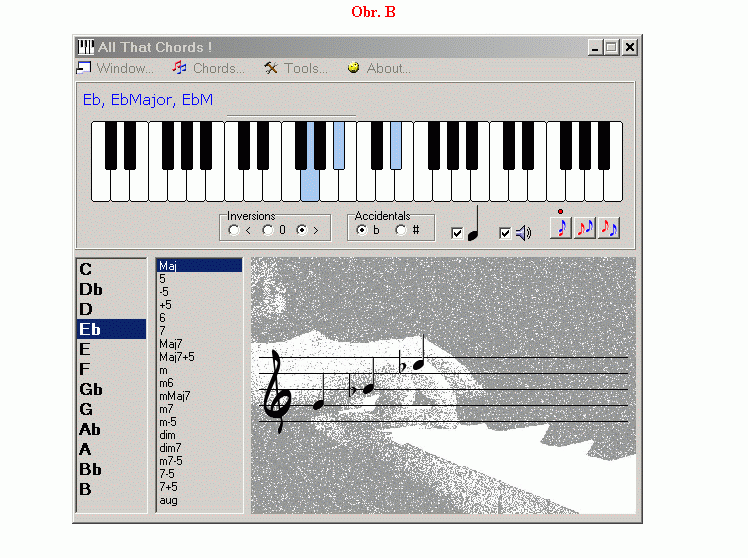748x558 pixels.
Task: Choose the m7-5 chord type
Action: (199, 461)
